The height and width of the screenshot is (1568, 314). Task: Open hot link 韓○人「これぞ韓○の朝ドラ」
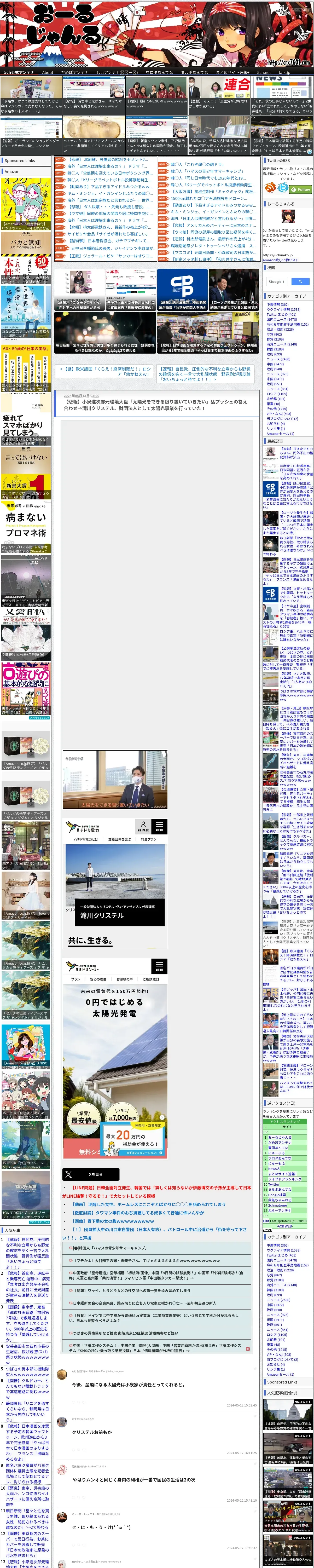tap(197, 164)
